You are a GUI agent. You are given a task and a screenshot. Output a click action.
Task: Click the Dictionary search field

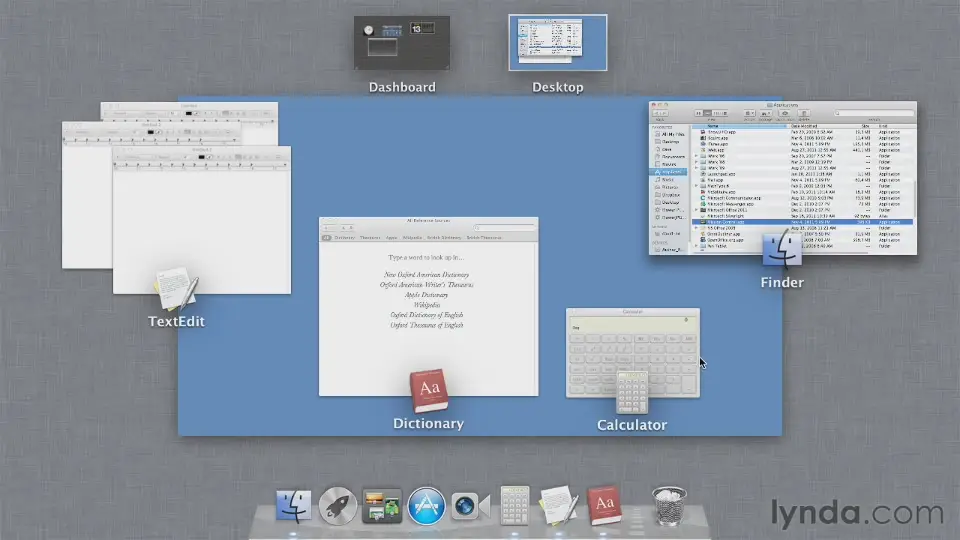(503, 228)
